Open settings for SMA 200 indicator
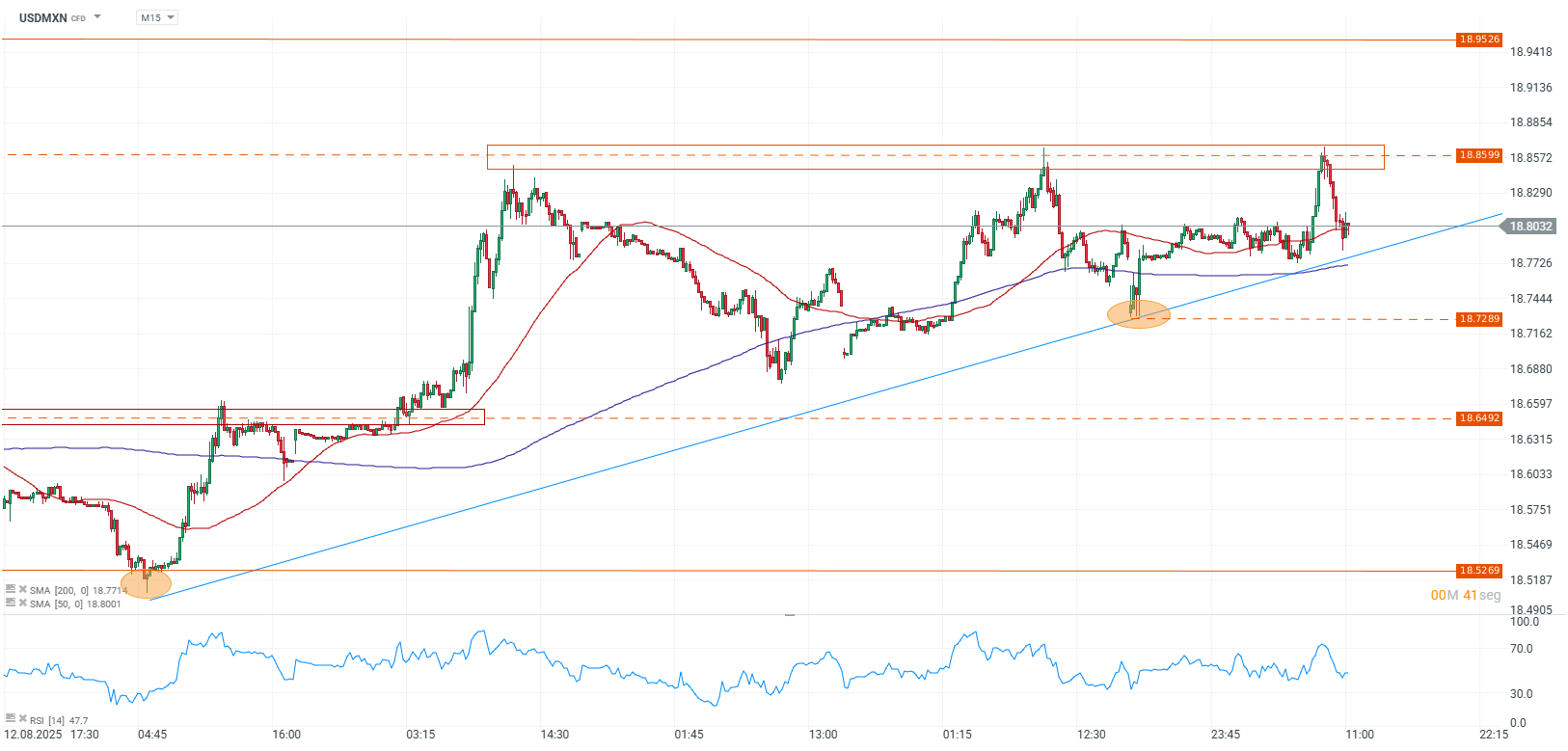This screenshot has height=751, width=1568. coord(11,589)
